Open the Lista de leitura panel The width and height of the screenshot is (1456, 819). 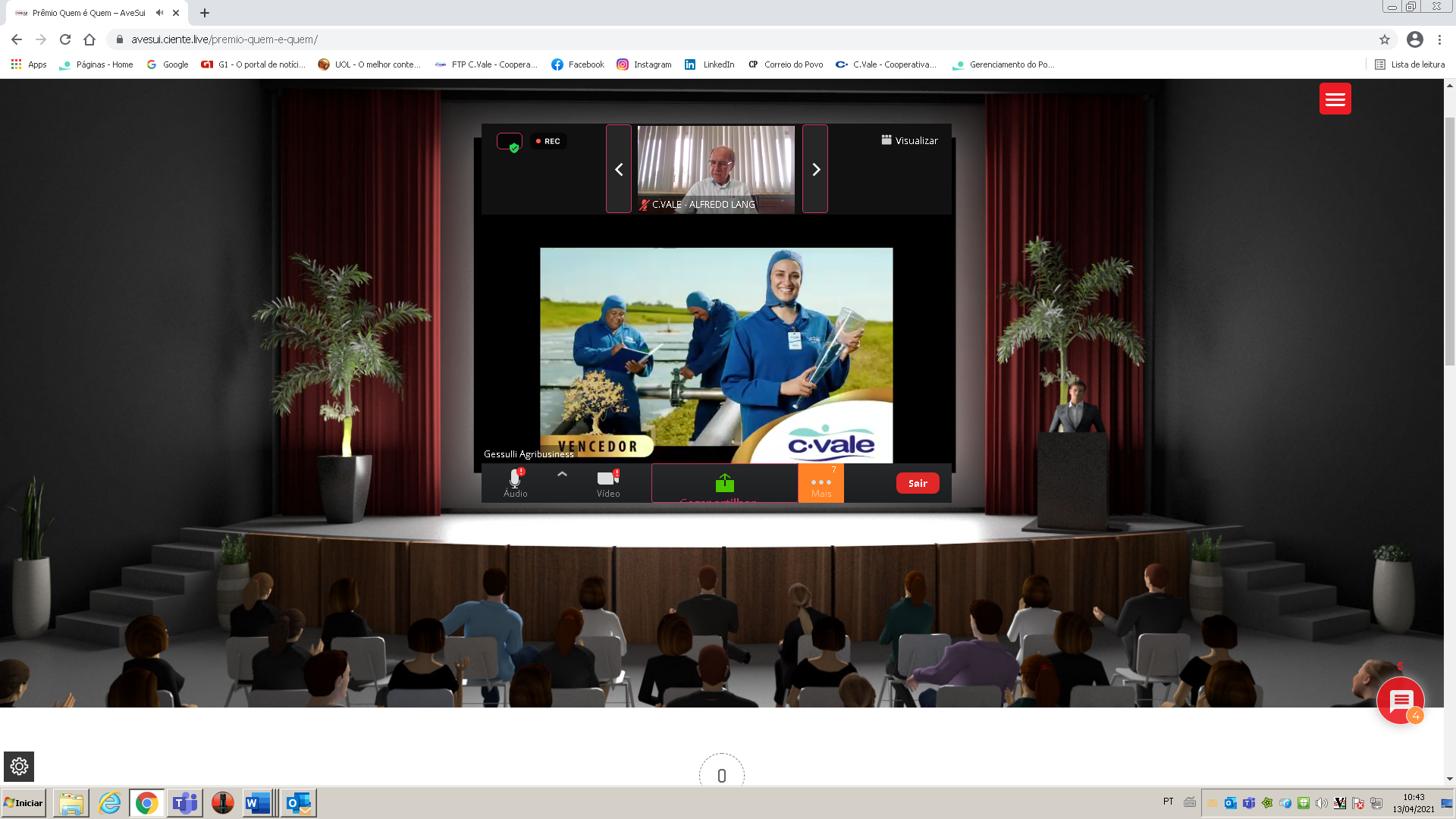(1410, 64)
